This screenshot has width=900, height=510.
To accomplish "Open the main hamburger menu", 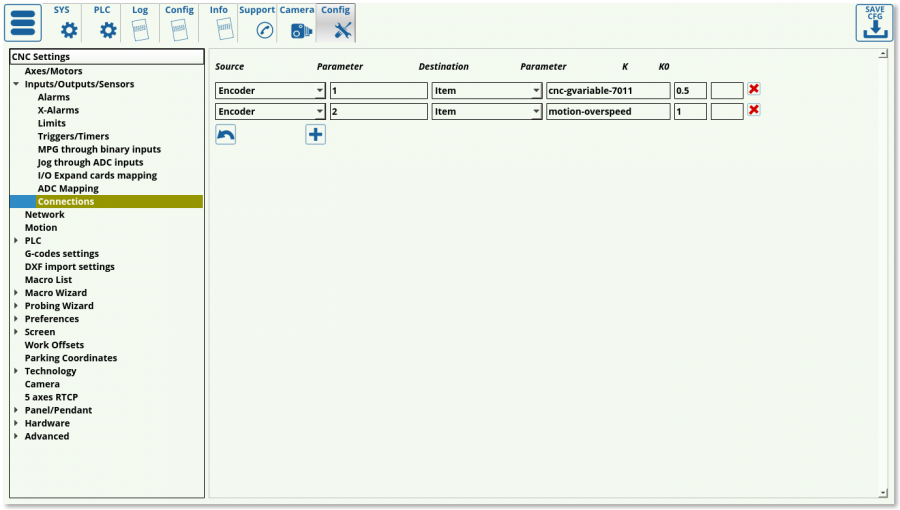I will coord(23,23).
